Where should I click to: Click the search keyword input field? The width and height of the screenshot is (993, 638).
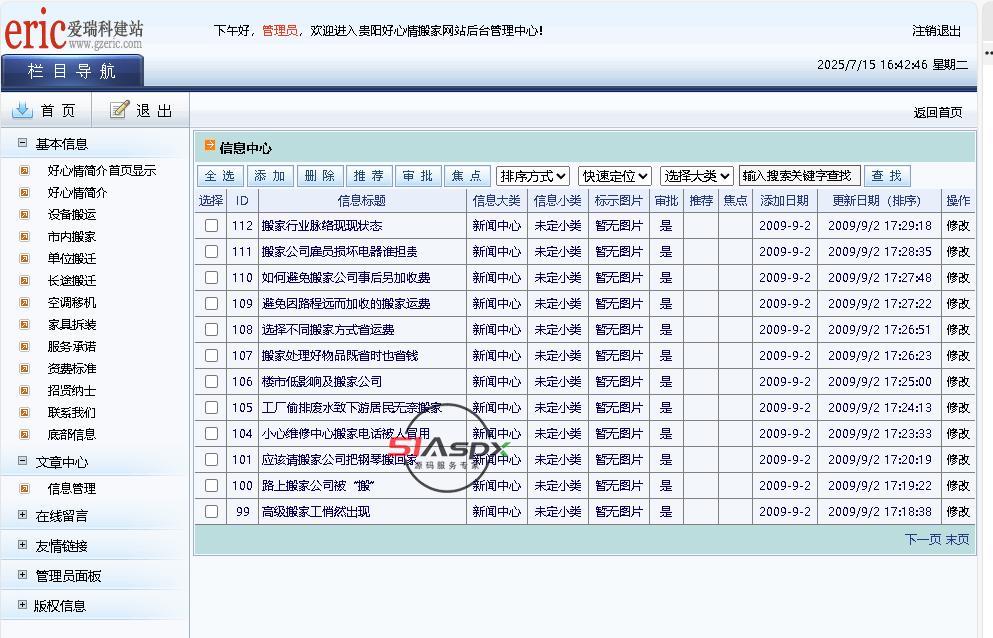(799, 176)
